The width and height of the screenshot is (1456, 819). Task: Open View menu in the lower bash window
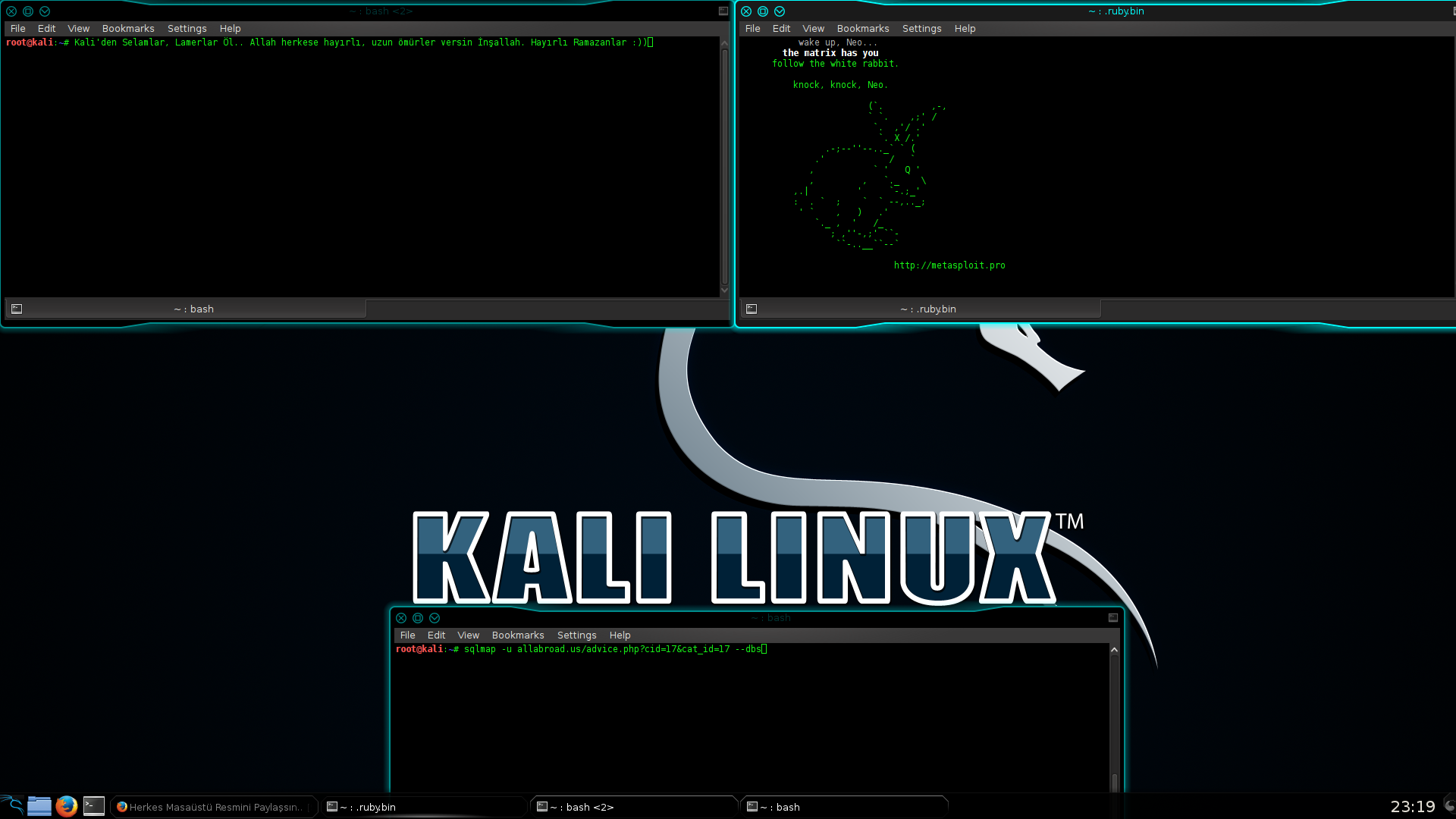pos(469,635)
